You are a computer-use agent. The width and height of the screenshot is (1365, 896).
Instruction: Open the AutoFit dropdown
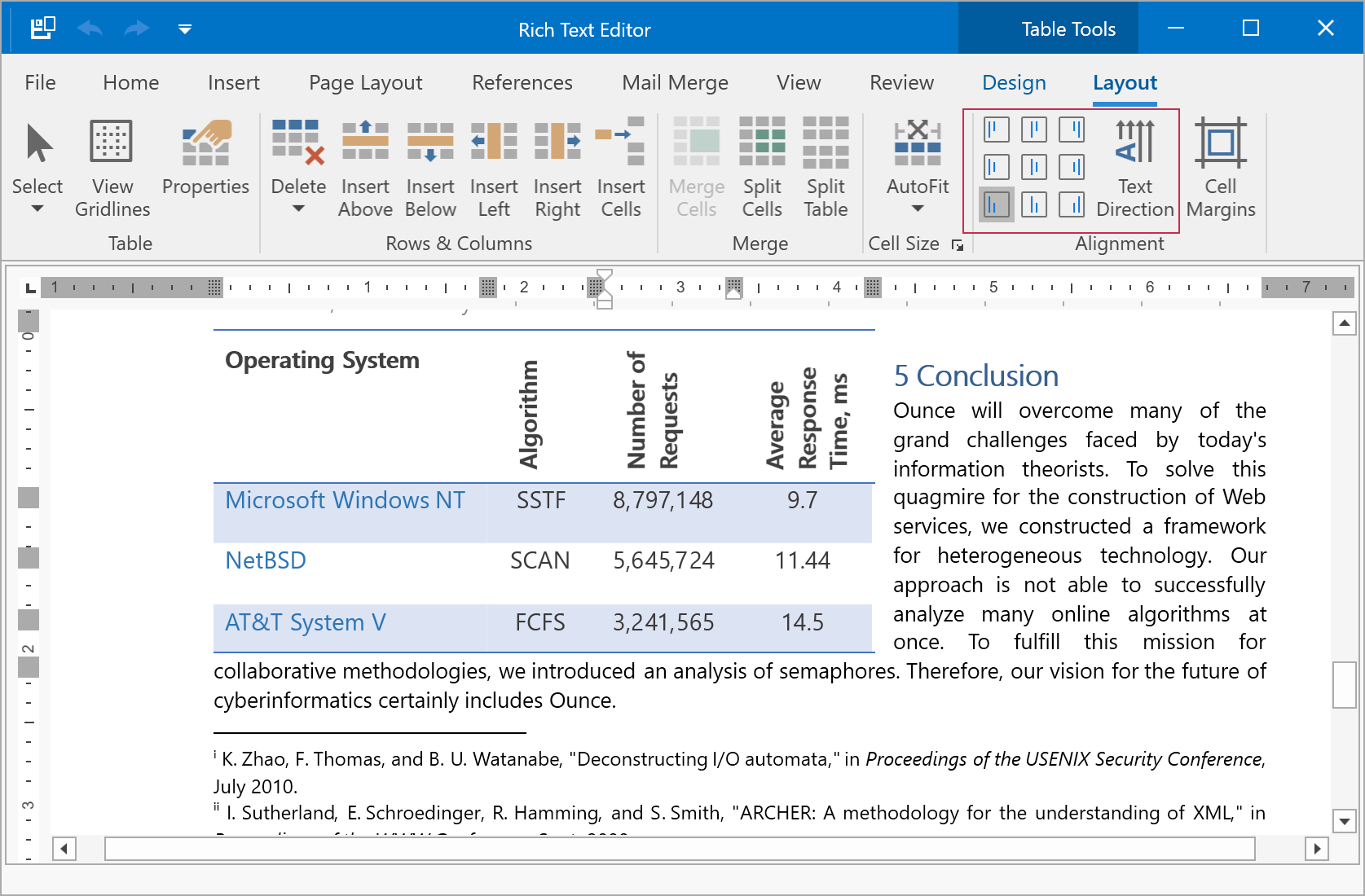coord(918,209)
